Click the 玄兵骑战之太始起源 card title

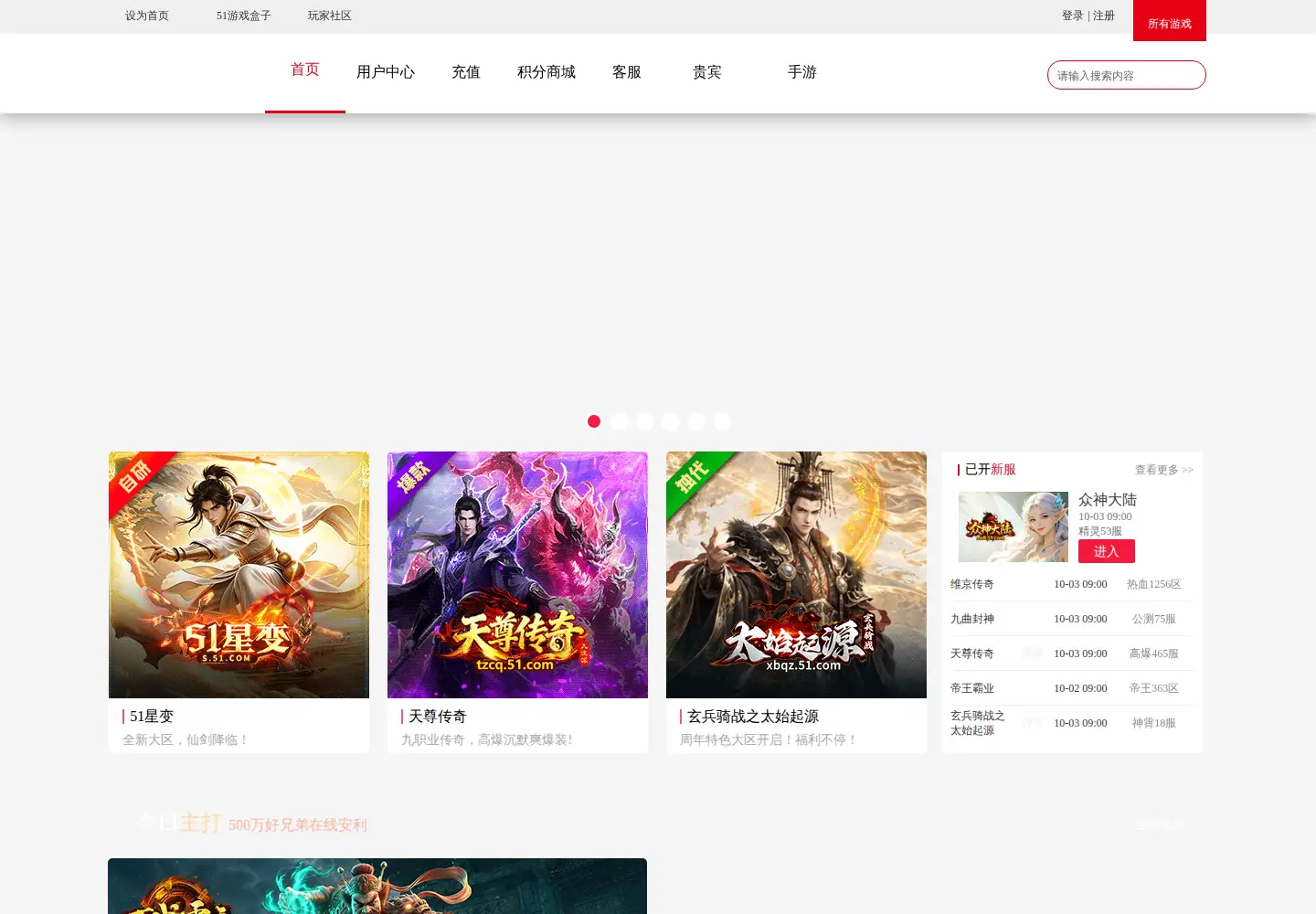coord(753,717)
